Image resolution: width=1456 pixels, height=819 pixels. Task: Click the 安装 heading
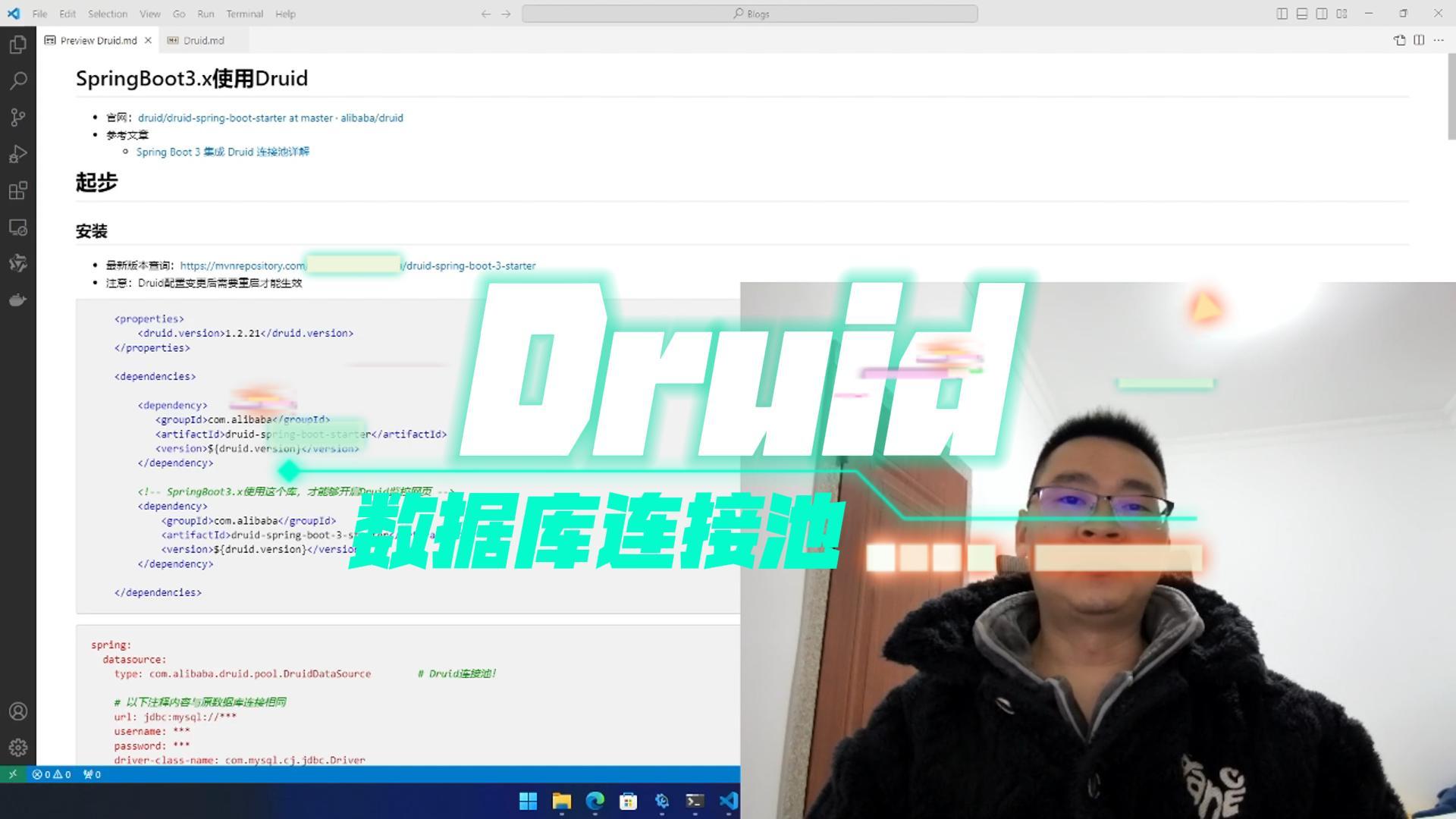(92, 231)
